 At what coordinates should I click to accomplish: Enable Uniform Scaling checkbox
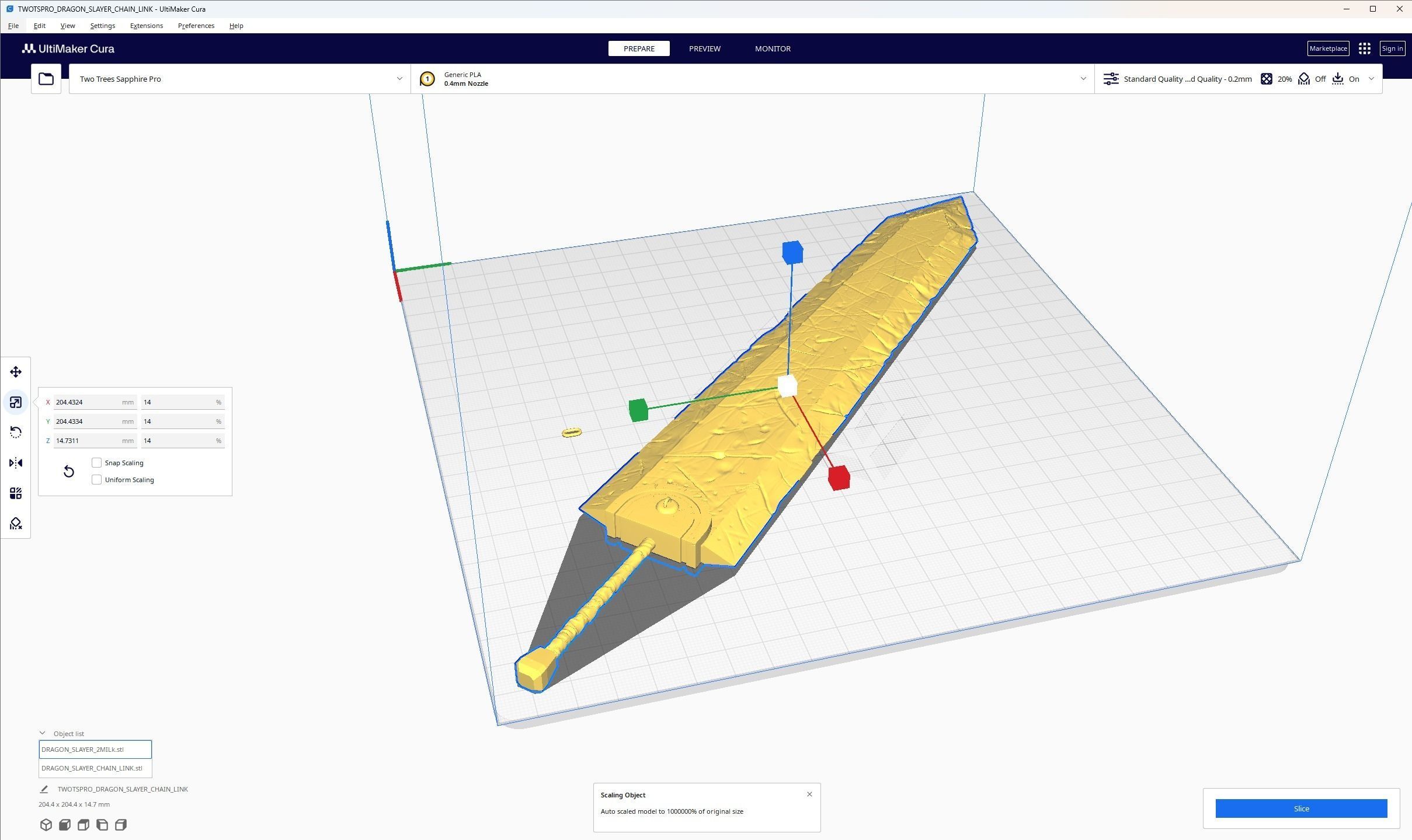pos(97,479)
